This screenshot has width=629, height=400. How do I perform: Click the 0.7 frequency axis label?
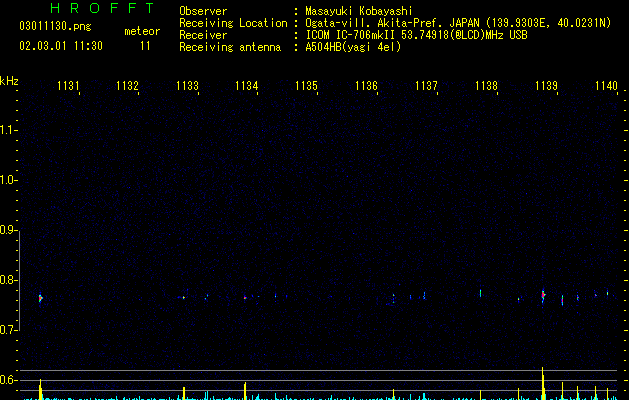click(x=7, y=330)
